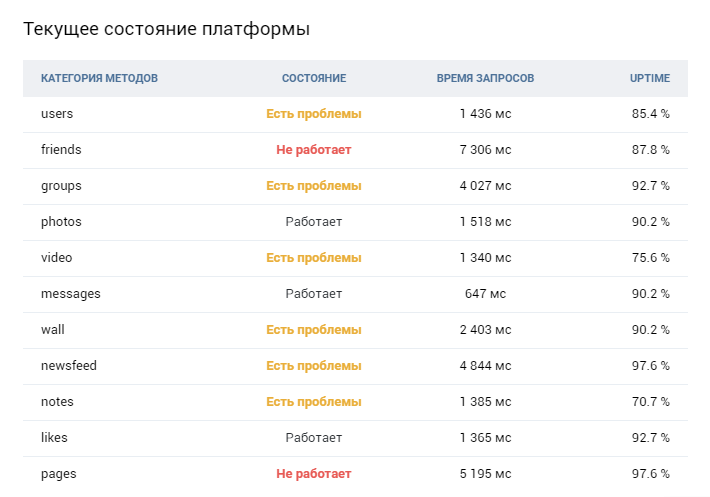Click the 'Время запросов' column header
Screen dimensions: 710x497
(485, 78)
